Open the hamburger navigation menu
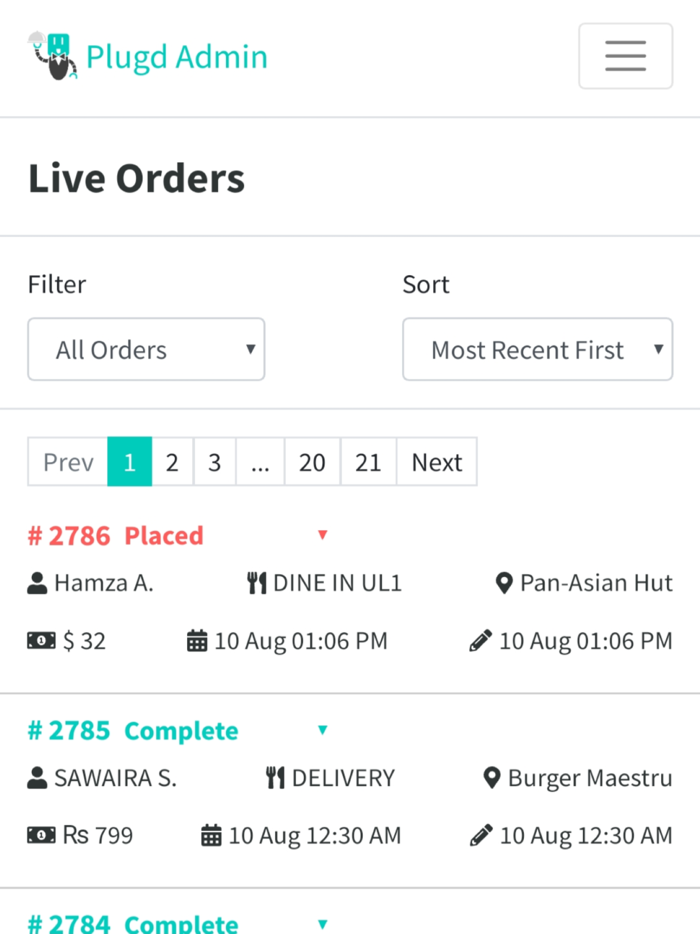Screen dimensions: 700x934 click(x=625, y=56)
